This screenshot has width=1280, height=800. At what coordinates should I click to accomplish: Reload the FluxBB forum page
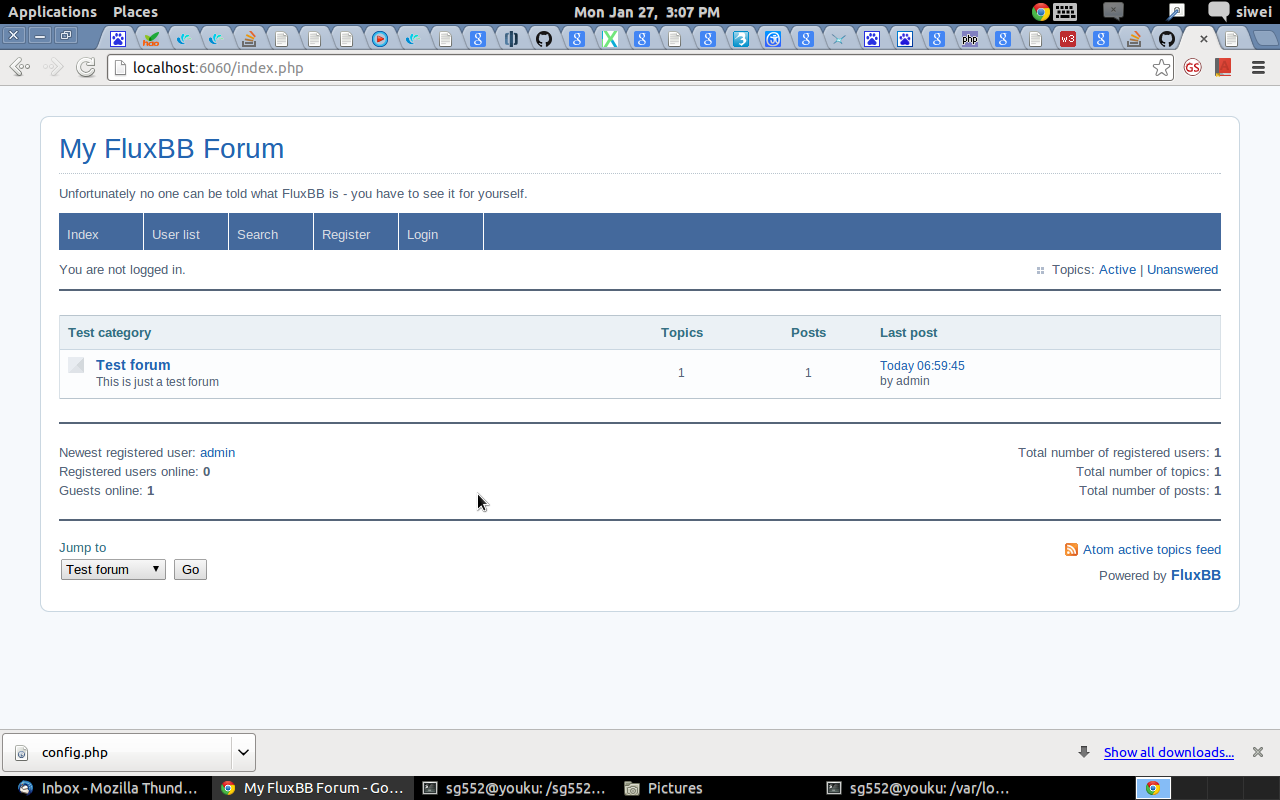pos(87,67)
